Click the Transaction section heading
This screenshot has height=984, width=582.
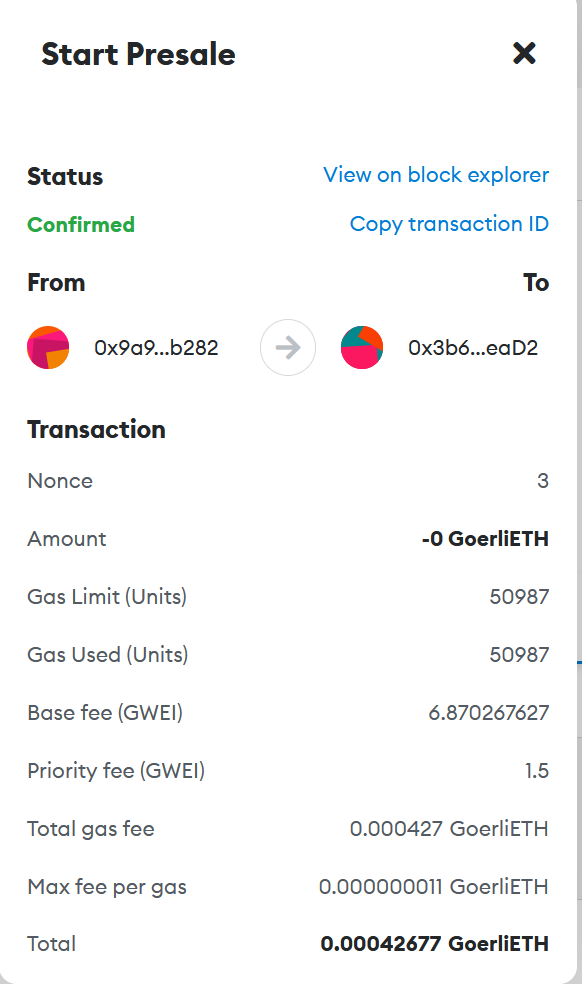(x=96, y=430)
